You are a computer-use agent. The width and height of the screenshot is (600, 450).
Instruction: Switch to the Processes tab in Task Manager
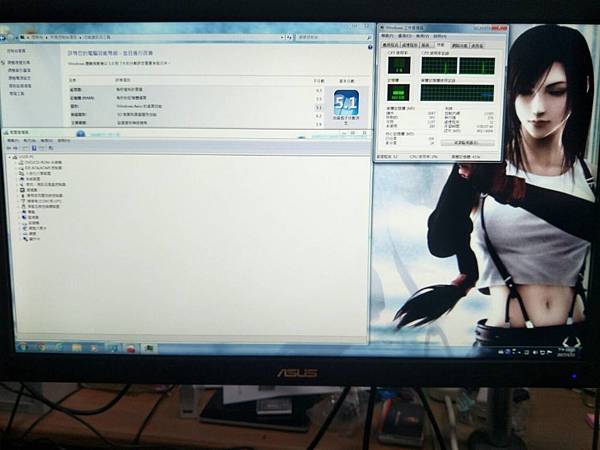410,45
